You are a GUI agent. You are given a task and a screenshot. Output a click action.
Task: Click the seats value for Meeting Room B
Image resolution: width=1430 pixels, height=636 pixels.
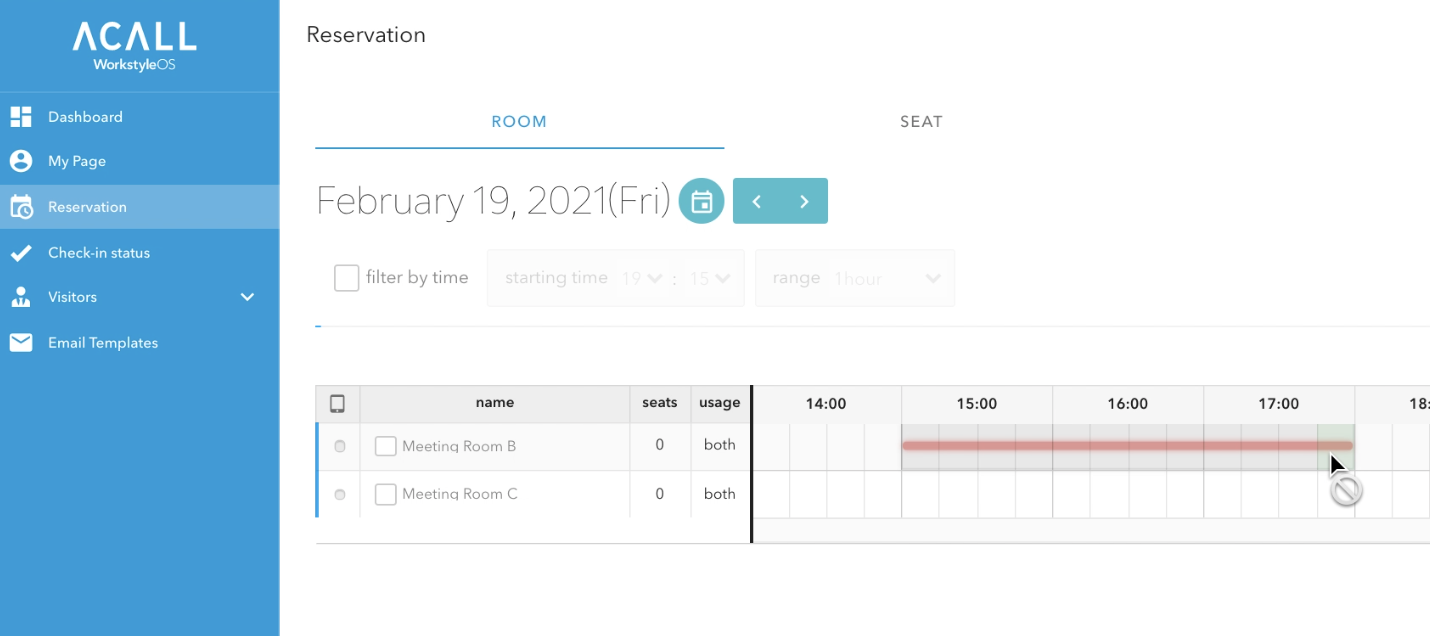[x=660, y=445]
